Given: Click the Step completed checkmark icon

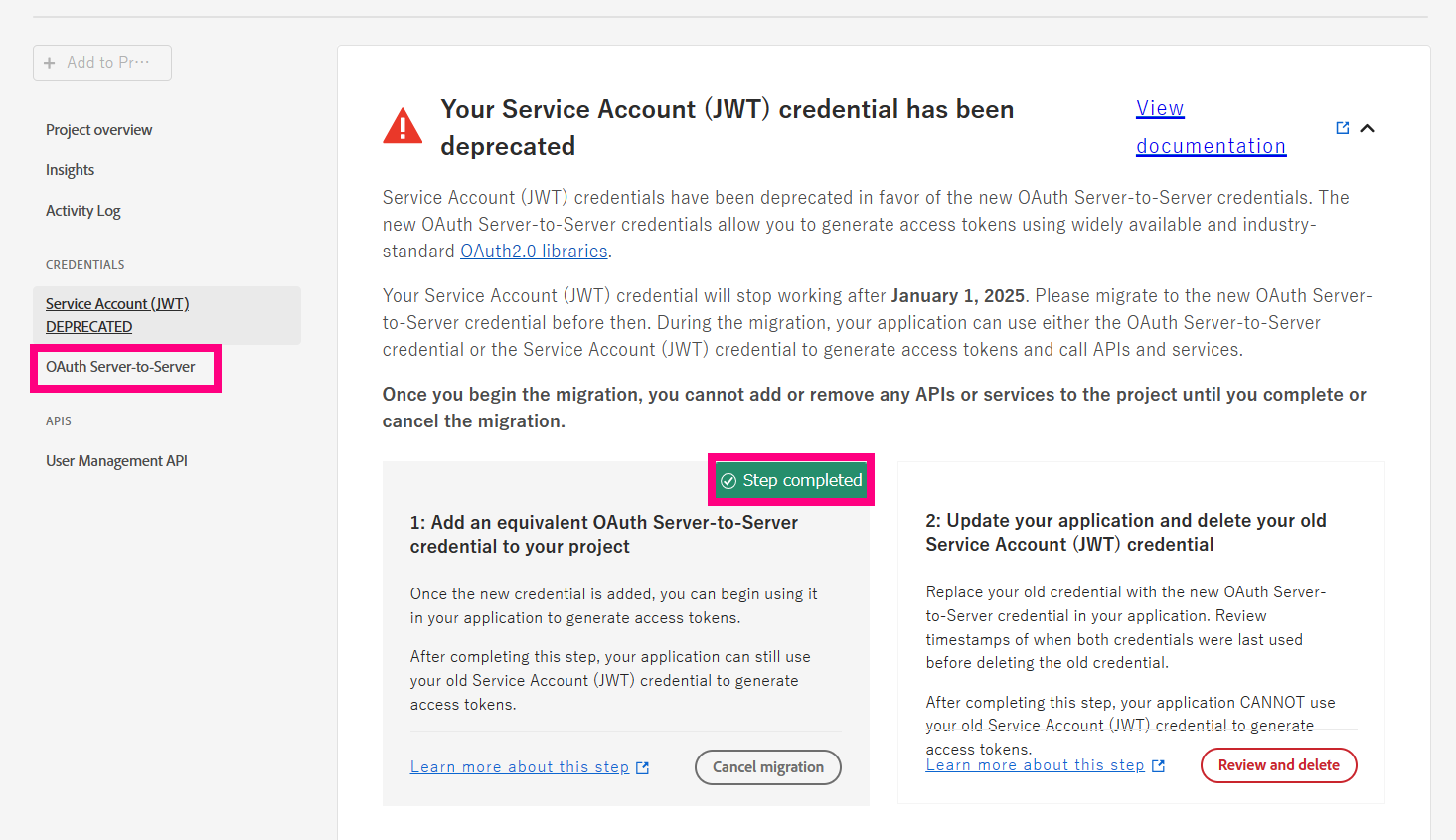Looking at the screenshot, I should tap(728, 481).
